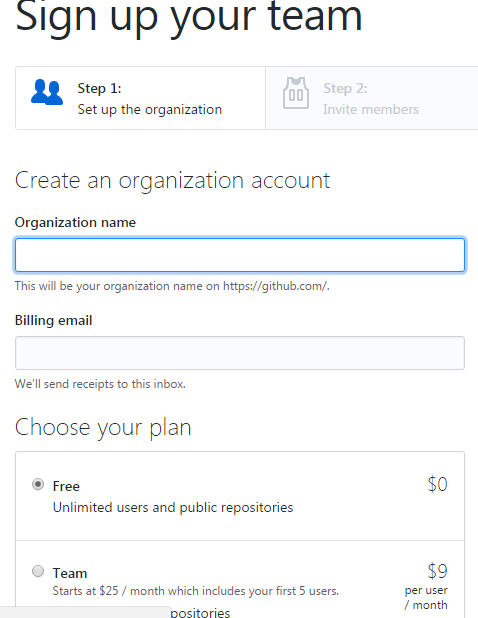The image size is (478, 618).
Task: Click into the Billing email field
Action: click(240, 353)
